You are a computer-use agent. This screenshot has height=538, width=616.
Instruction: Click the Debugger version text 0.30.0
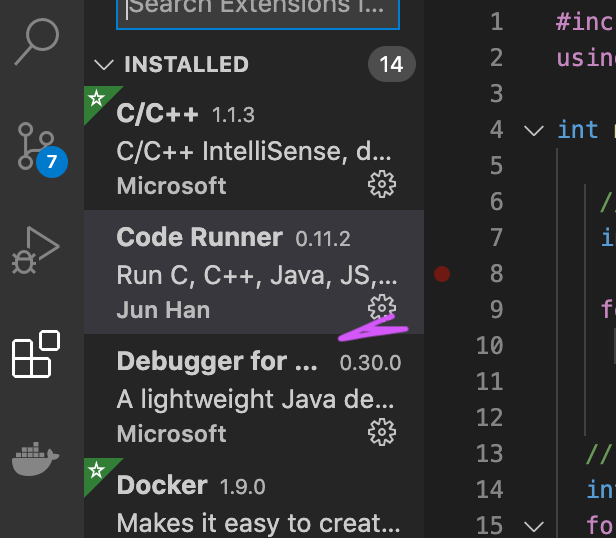coord(370,363)
